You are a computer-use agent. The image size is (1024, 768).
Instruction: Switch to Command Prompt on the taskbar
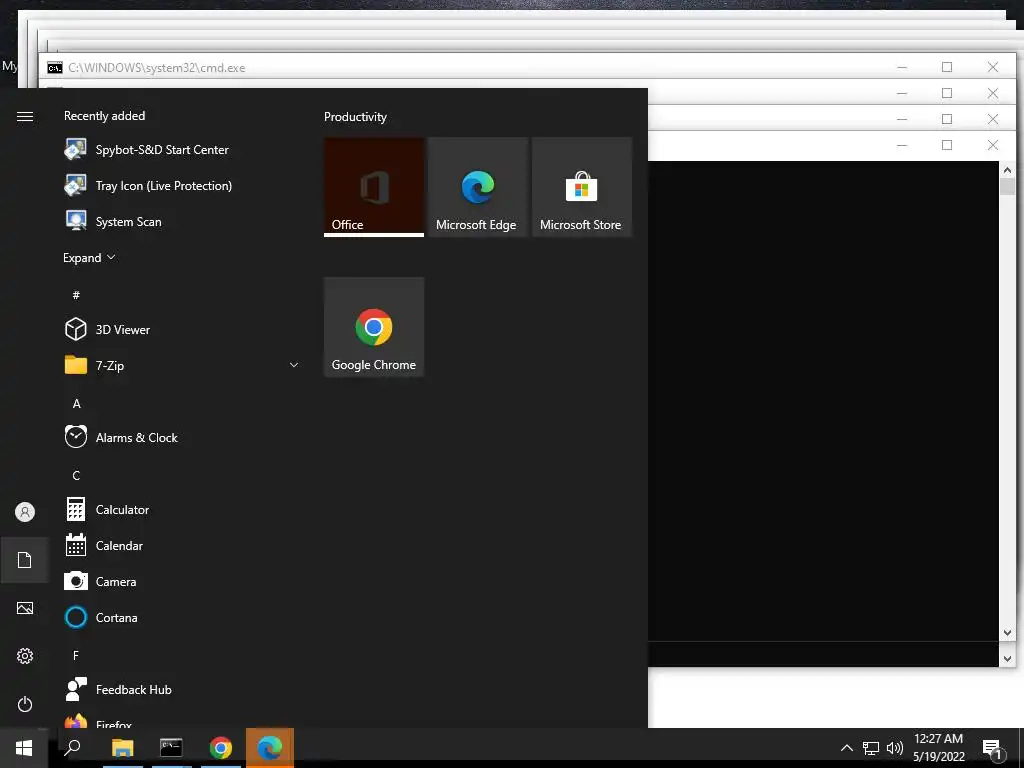[x=171, y=748]
